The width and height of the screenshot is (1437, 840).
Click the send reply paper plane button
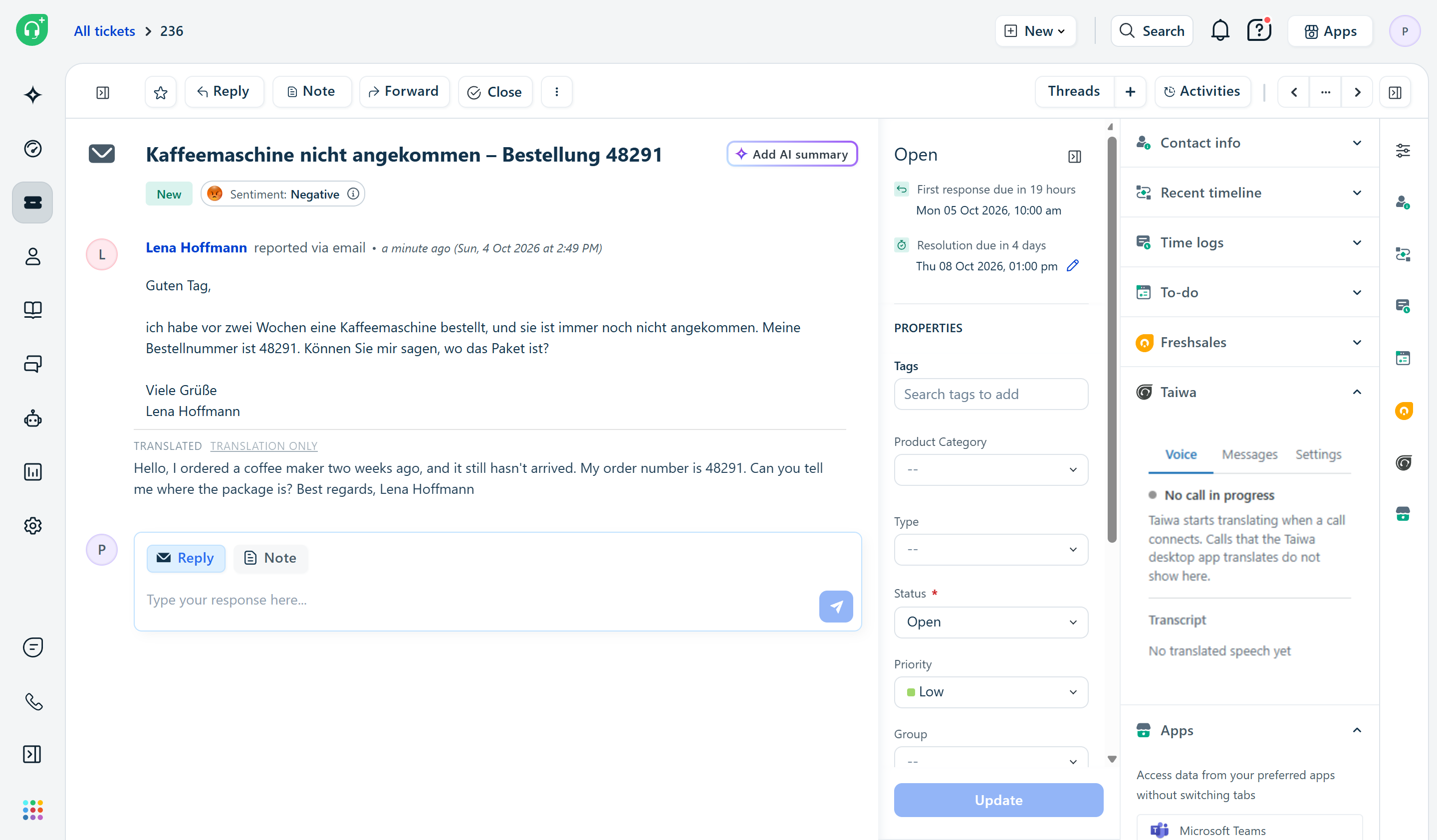pyautogui.click(x=836, y=607)
